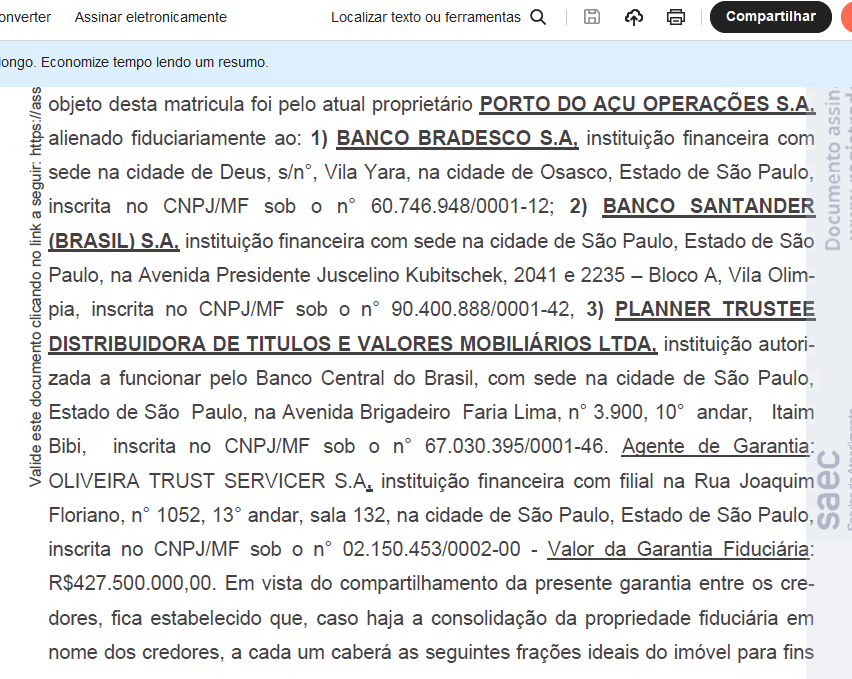Click the underlined 'Valor da Garantia Fiduciária' label
Screen dimensions: 852x679
click(x=678, y=549)
